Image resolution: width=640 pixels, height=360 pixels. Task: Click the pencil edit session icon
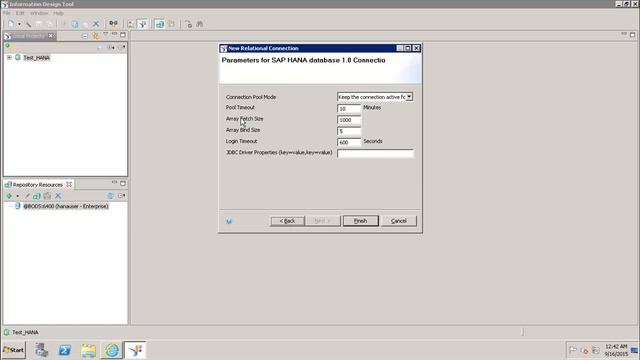(27, 196)
